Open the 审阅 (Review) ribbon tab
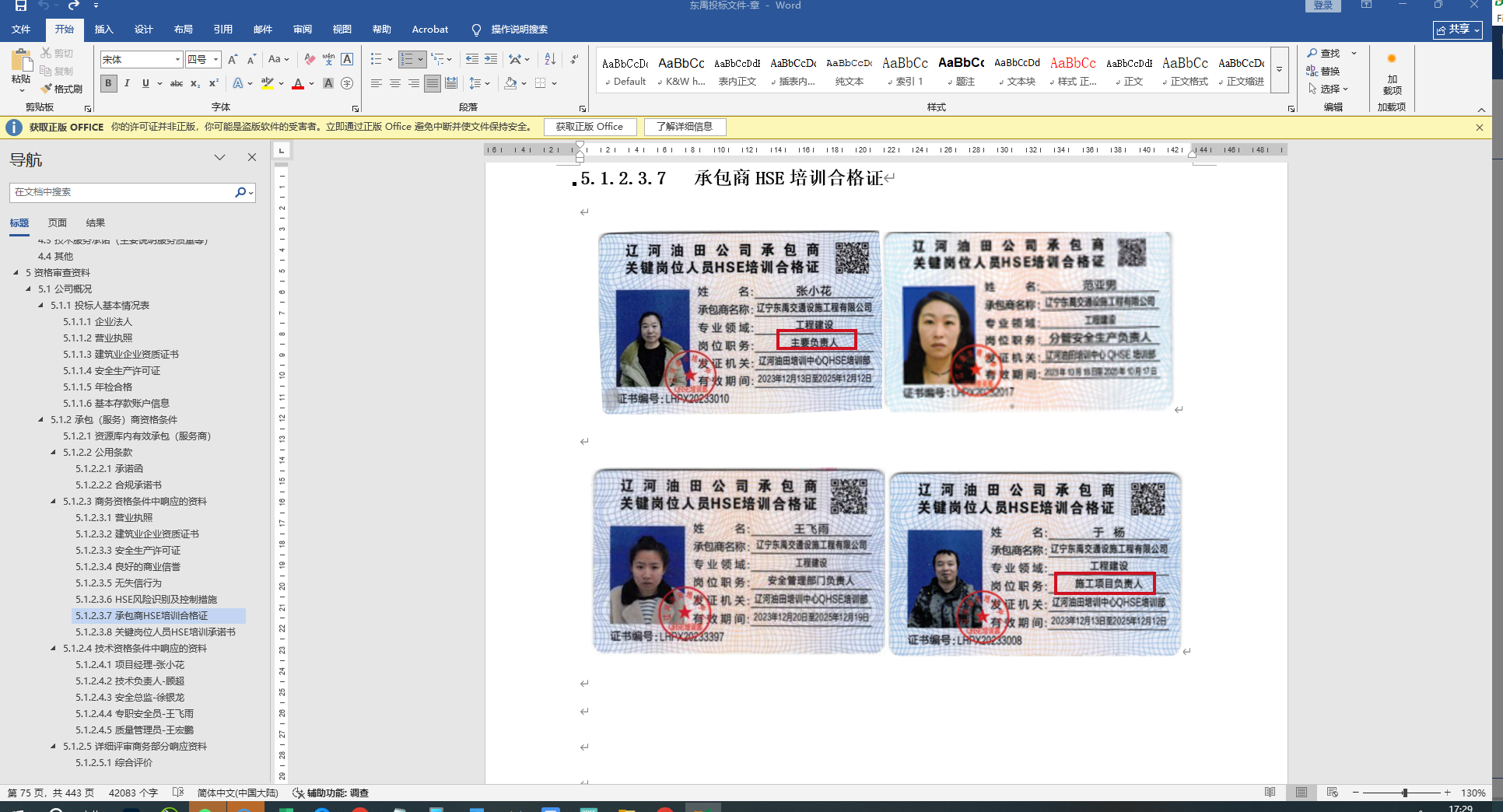The image size is (1503, 812). point(303,30)
